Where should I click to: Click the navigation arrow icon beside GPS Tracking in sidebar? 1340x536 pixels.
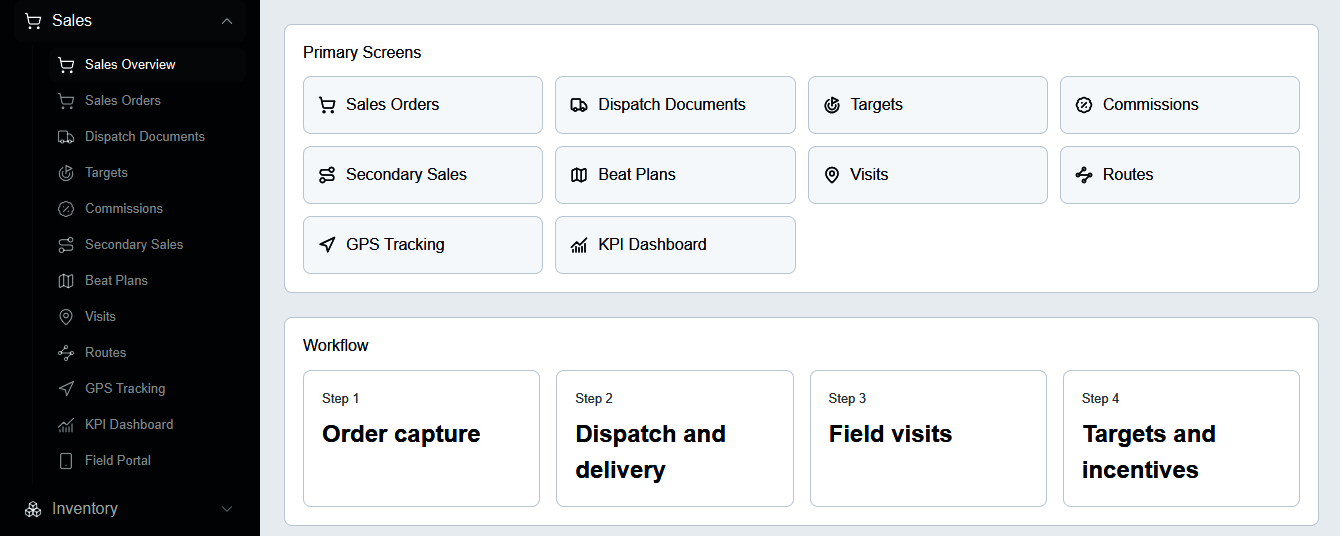66,389
